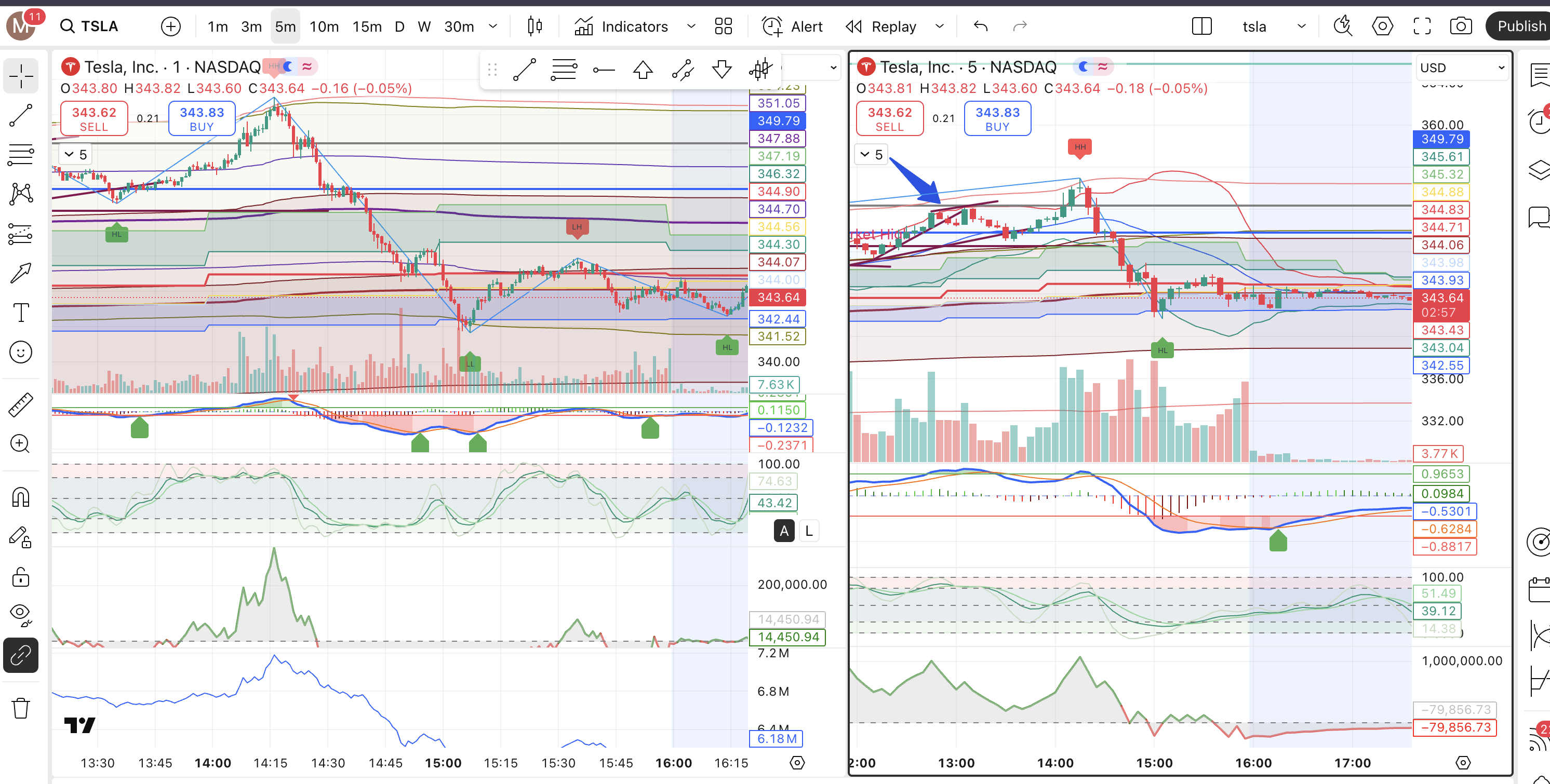Click the add symbol plus icon
The width and height of the screenshot is (1550, 784).
tap(171, 26)
